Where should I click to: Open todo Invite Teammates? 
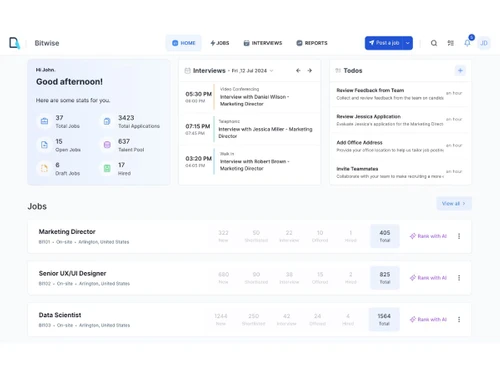point(400,172)
